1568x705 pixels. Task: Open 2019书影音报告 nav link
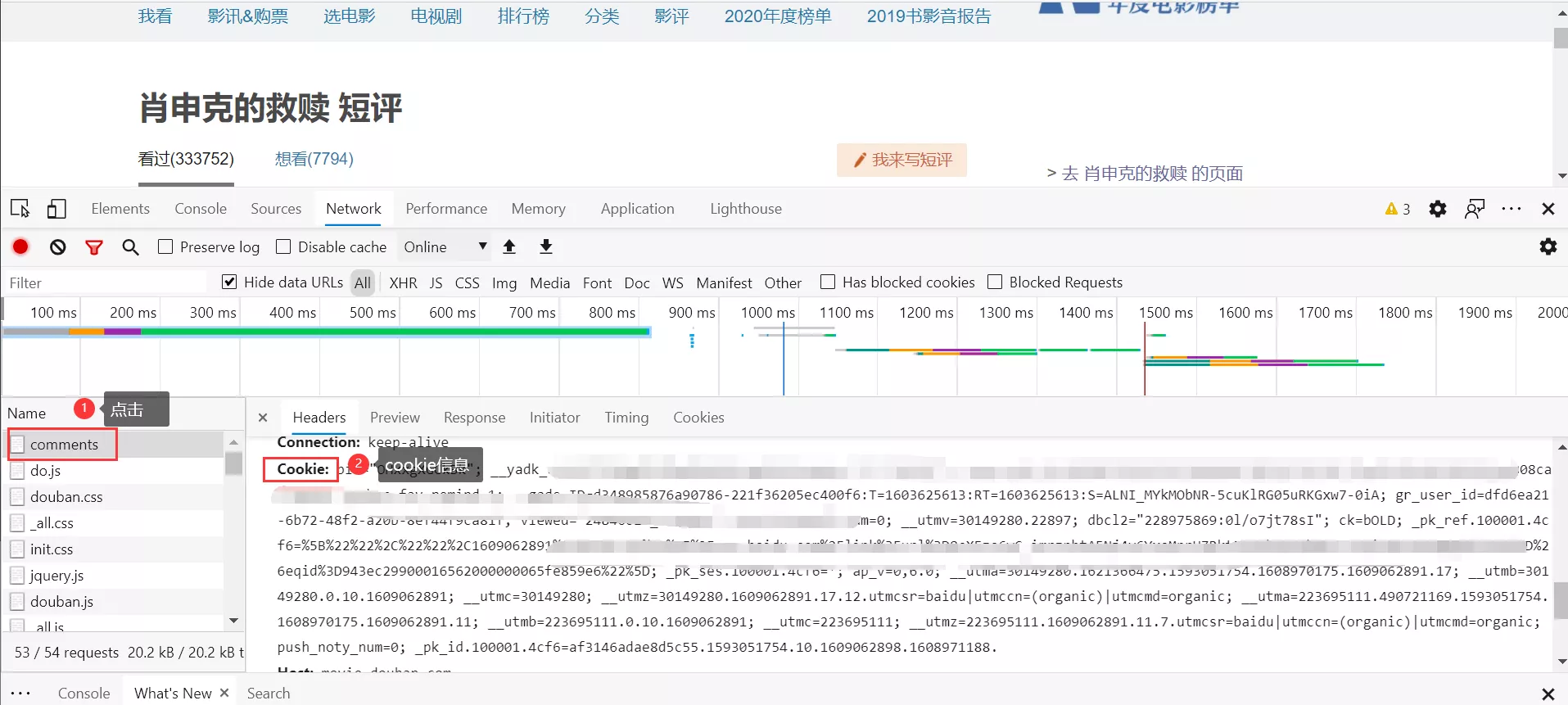coord(929,16)
